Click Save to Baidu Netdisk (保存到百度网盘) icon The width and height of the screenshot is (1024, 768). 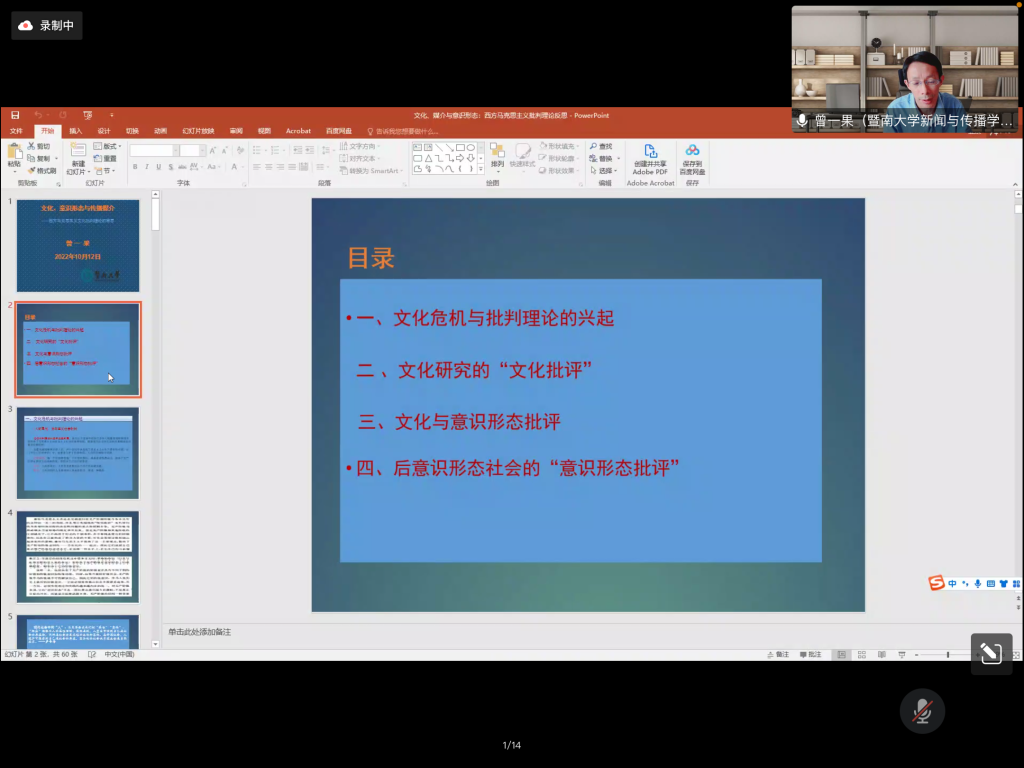pos(692,152)
